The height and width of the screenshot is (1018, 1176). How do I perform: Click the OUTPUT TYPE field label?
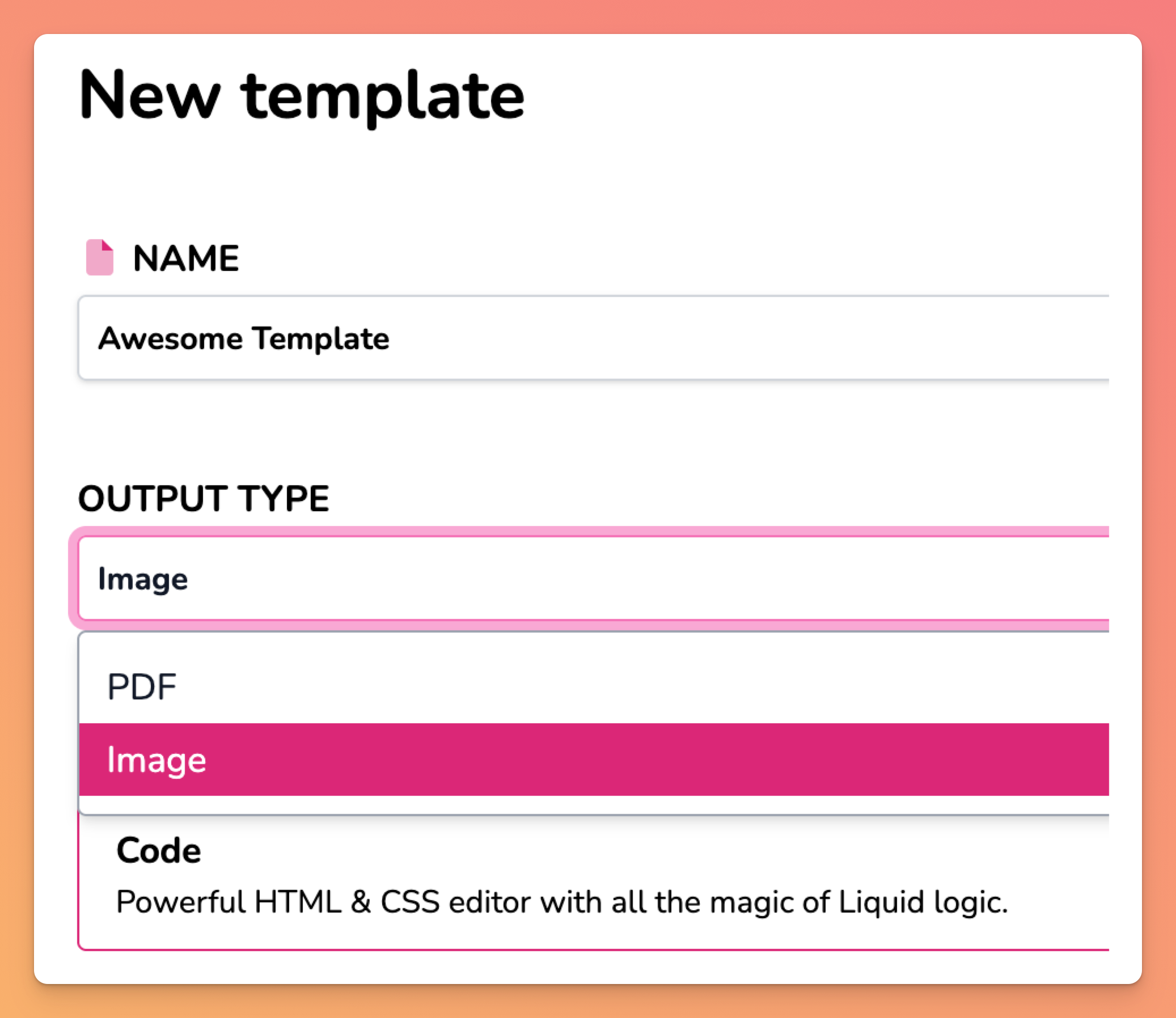tap(204, 498)
